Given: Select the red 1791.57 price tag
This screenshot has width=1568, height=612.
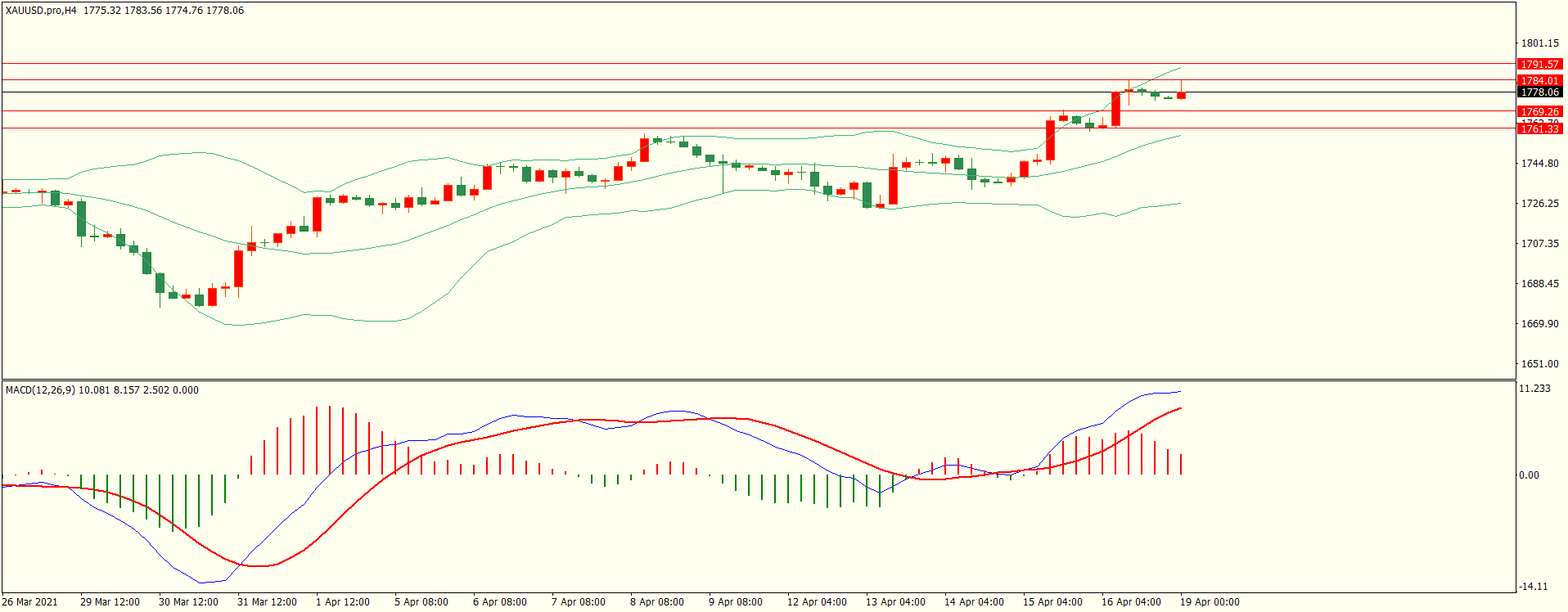Looking at the screenshot, I should [1539, 65].
